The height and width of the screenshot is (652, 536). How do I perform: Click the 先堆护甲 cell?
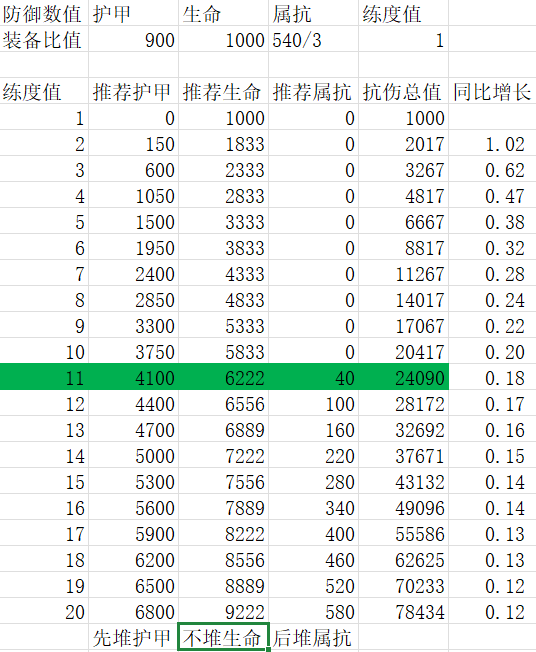click(x=133, y=637)
